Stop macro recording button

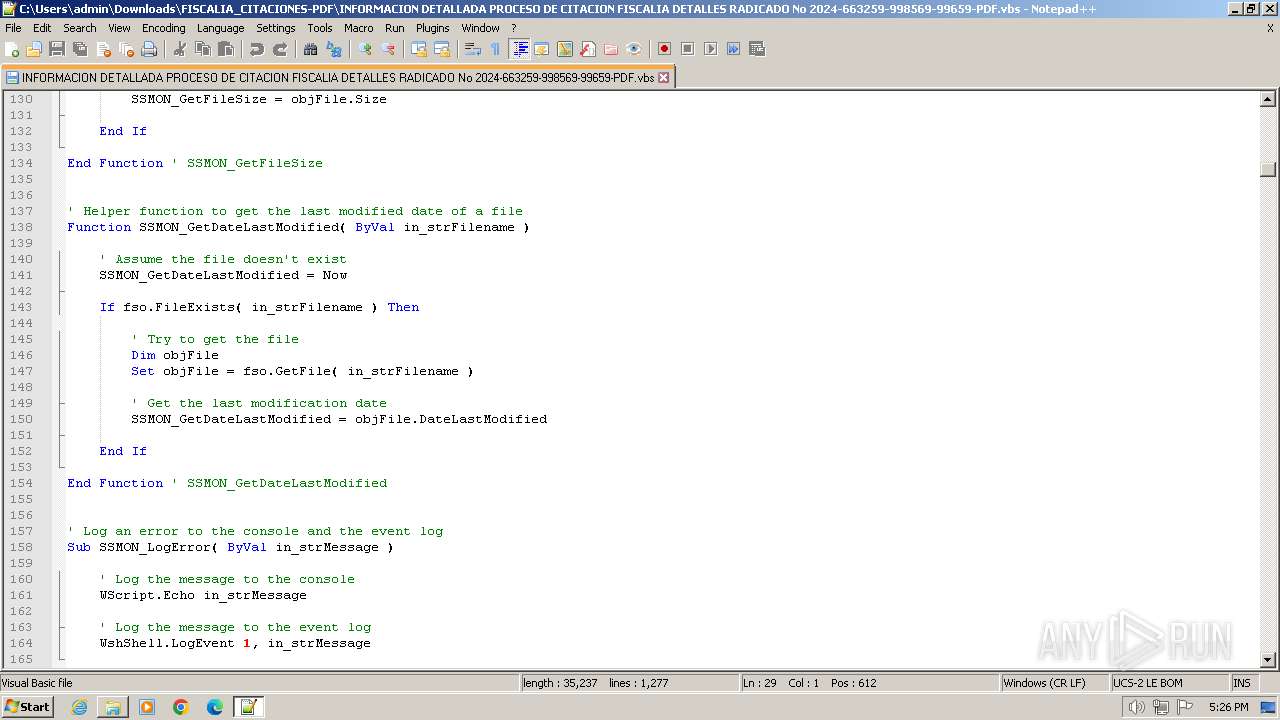point(687,49)
